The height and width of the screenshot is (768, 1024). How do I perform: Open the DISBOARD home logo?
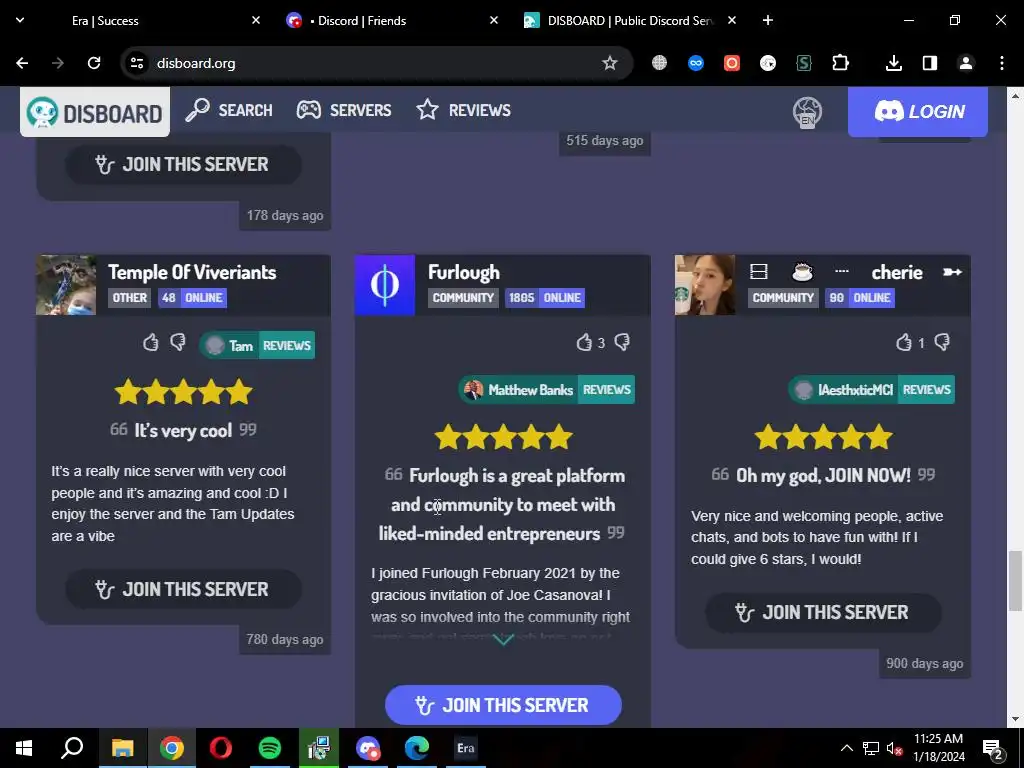click(95, 112)
